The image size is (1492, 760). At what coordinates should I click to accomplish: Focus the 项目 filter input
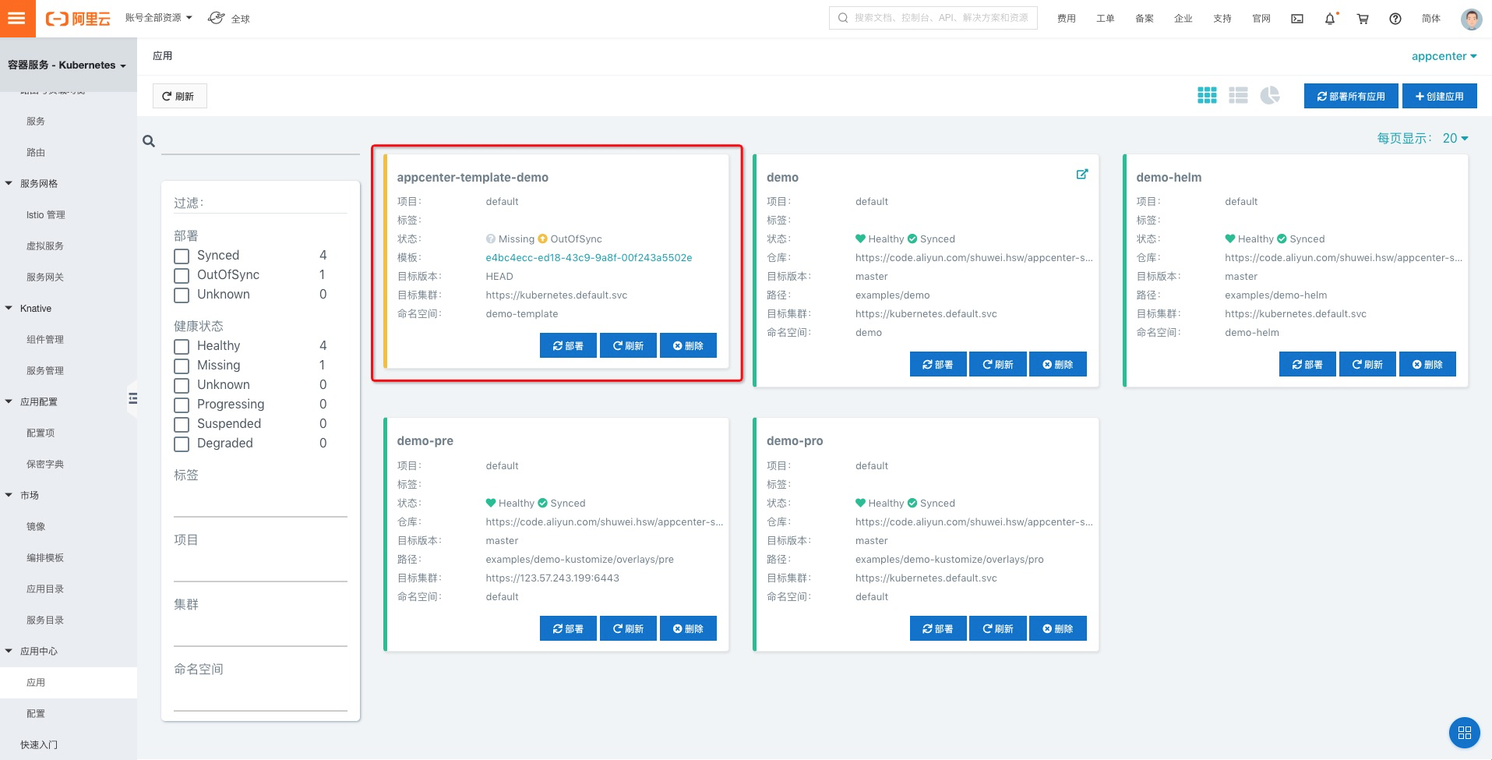[261, 568]
